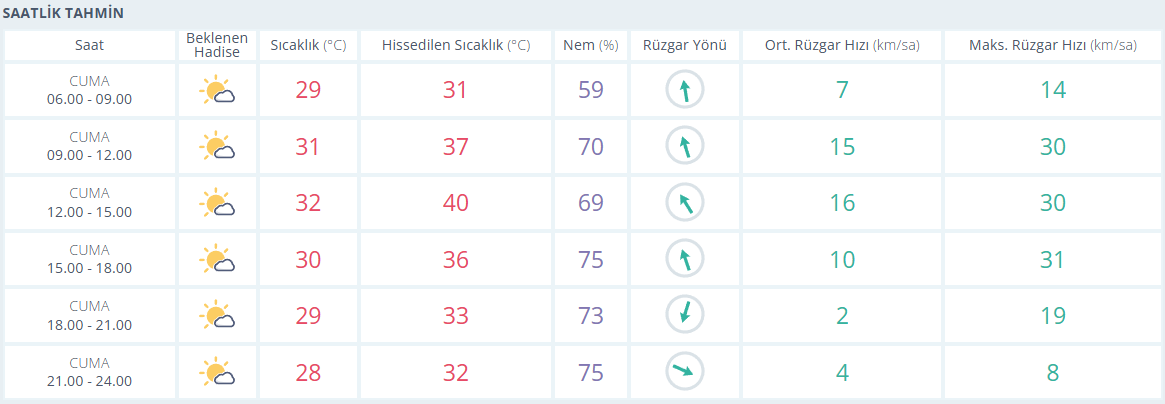1165x404 pixels.
Task: Click the Maks. Rüzgar Hızı column header
Action: coord(1053,45)
